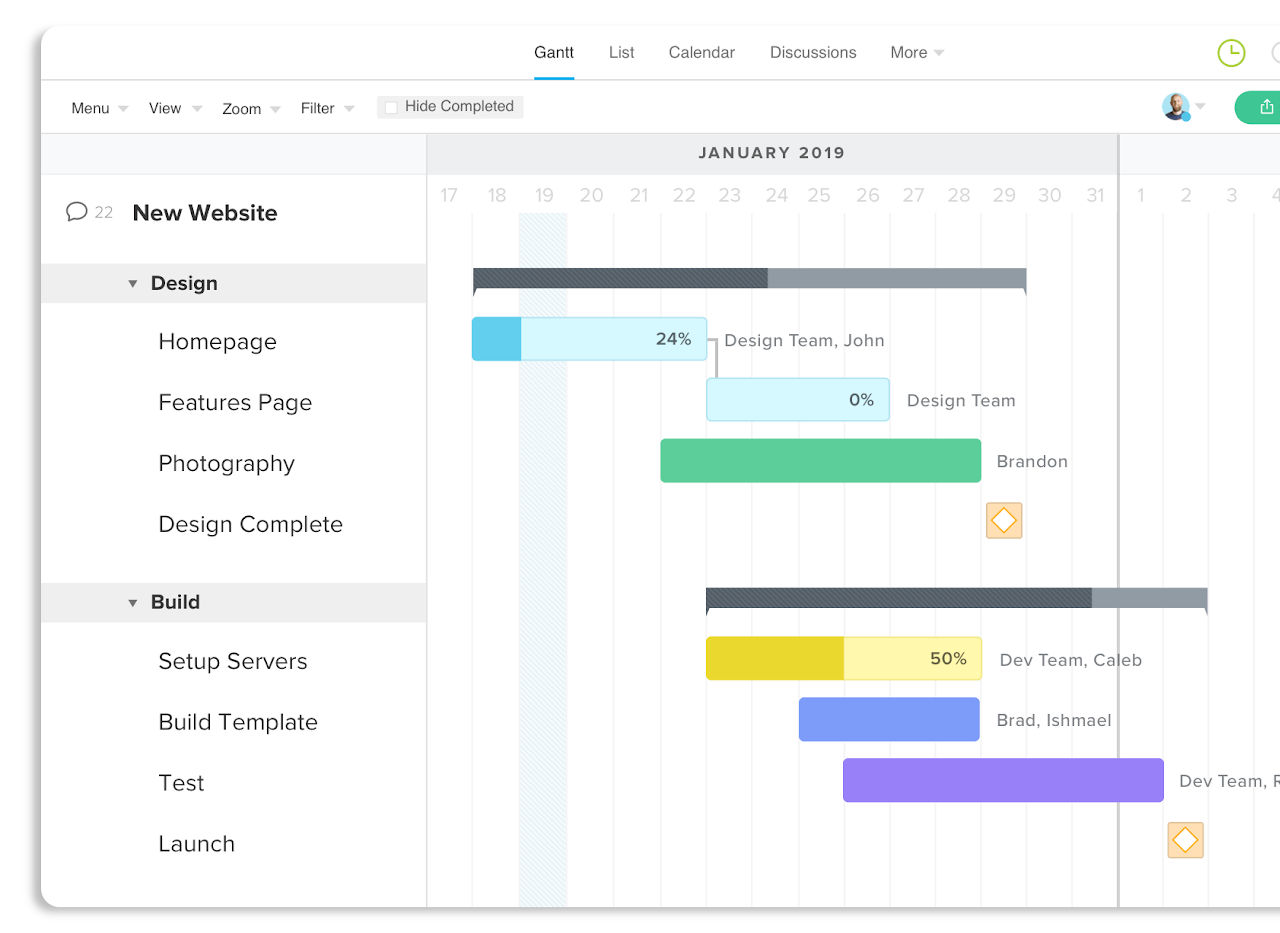Select the Test task name
This screenshot has width=1280, height=933.
tap(181, 784)
